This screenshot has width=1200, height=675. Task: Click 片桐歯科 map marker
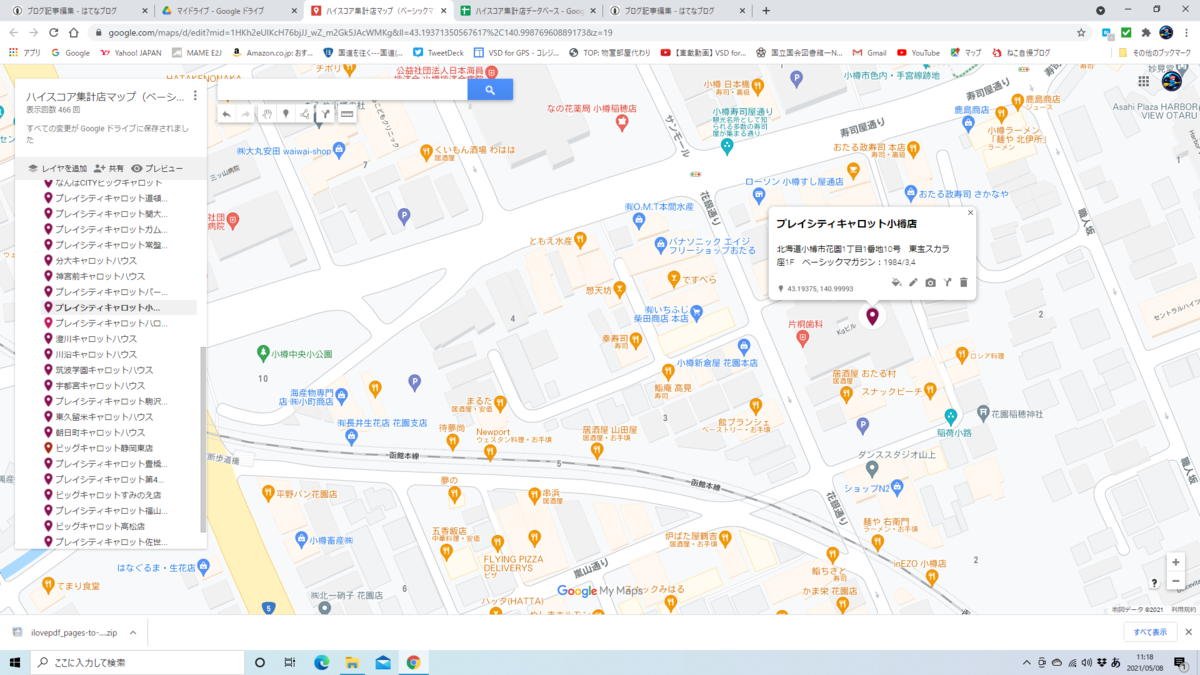(802, 339)
